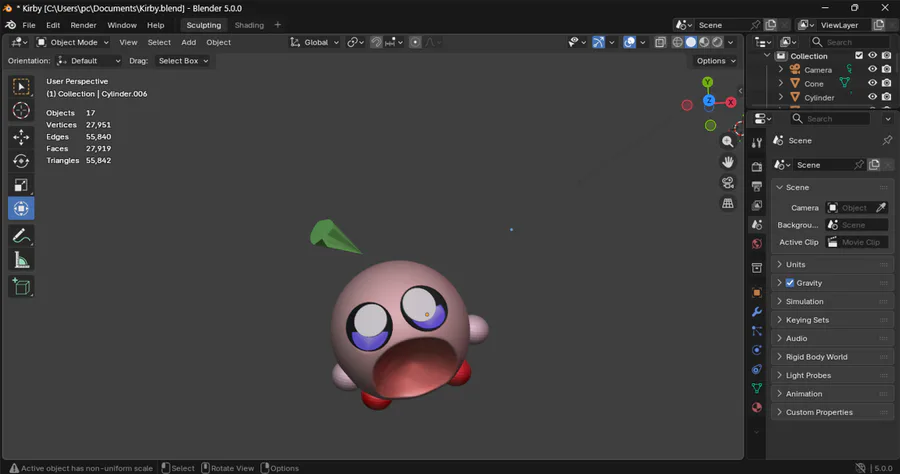The width and height of the screenshot is (900, 474).
Task: Switch to wireframe viewport shading
Action: pyautogui.click(x=677, y=42)
